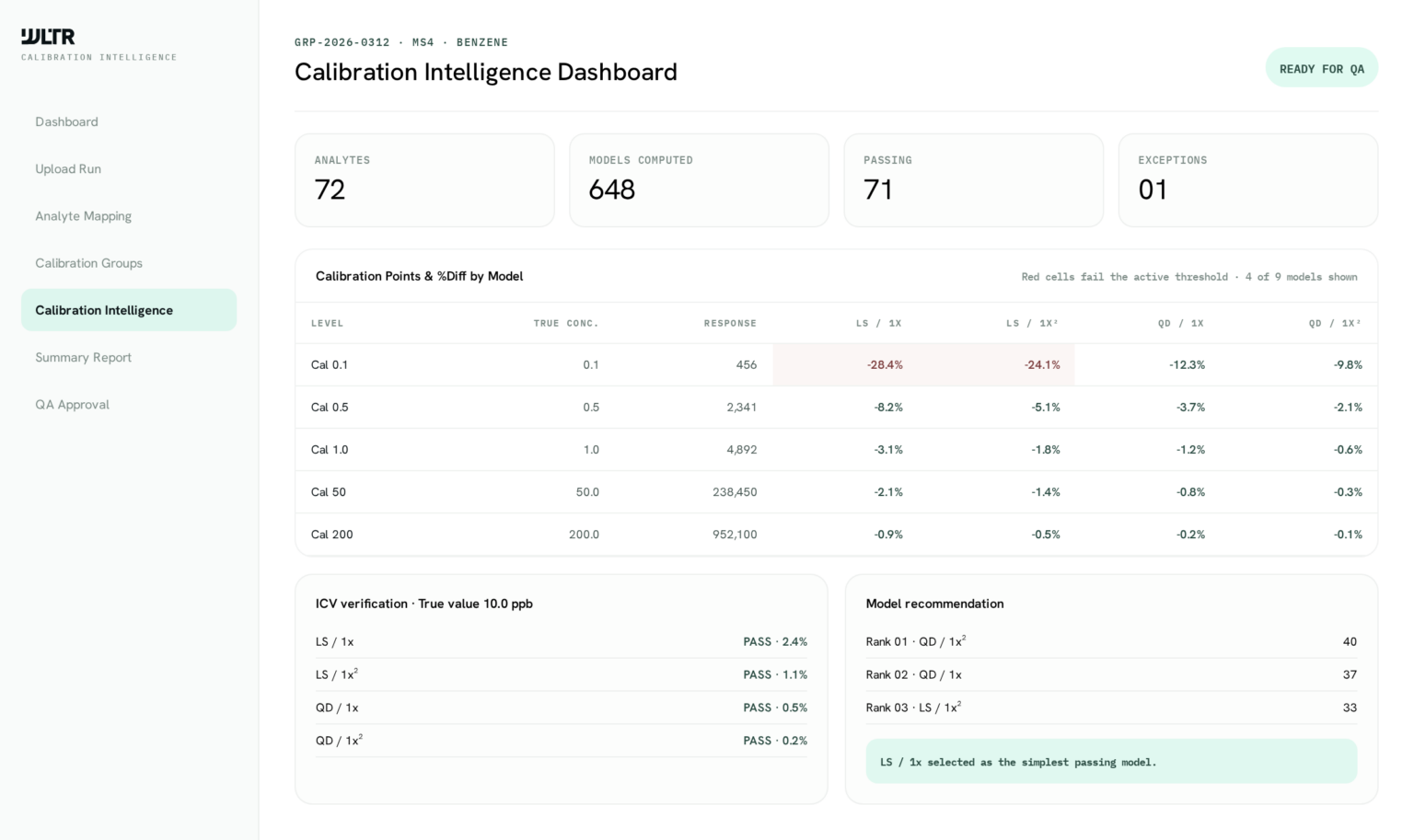Click the Analytes 72 card
Screen dimensions: 1414x840
pyautogui.click(x=424, y=180)
